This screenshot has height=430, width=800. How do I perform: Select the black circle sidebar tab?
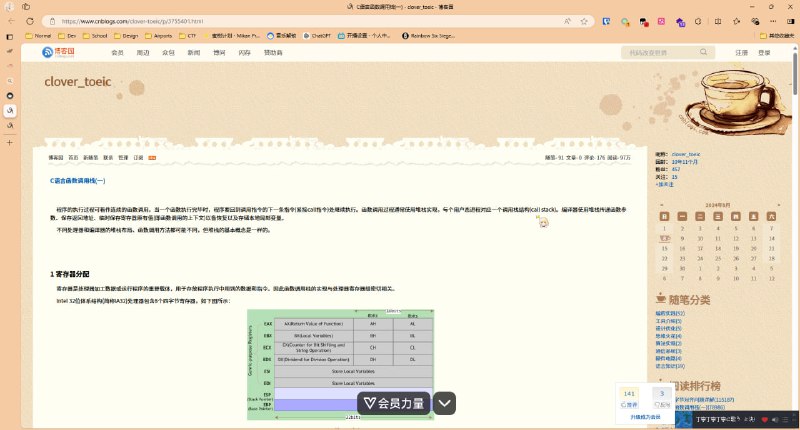[10, 96]
